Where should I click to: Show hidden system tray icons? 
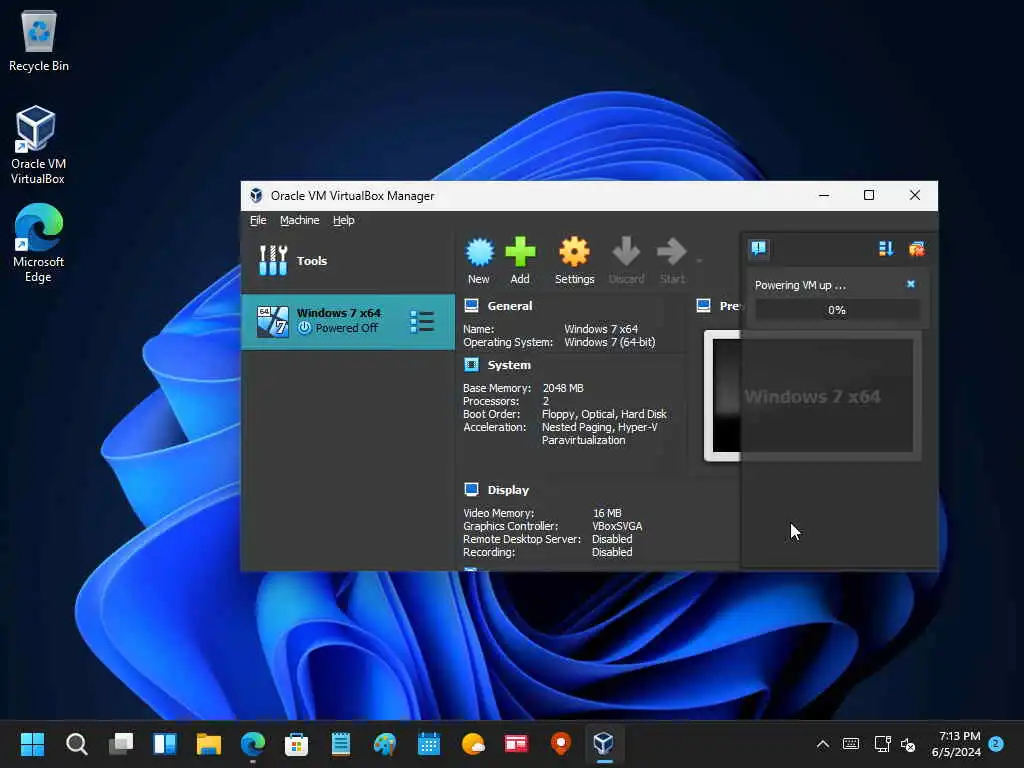pos(823,744)
